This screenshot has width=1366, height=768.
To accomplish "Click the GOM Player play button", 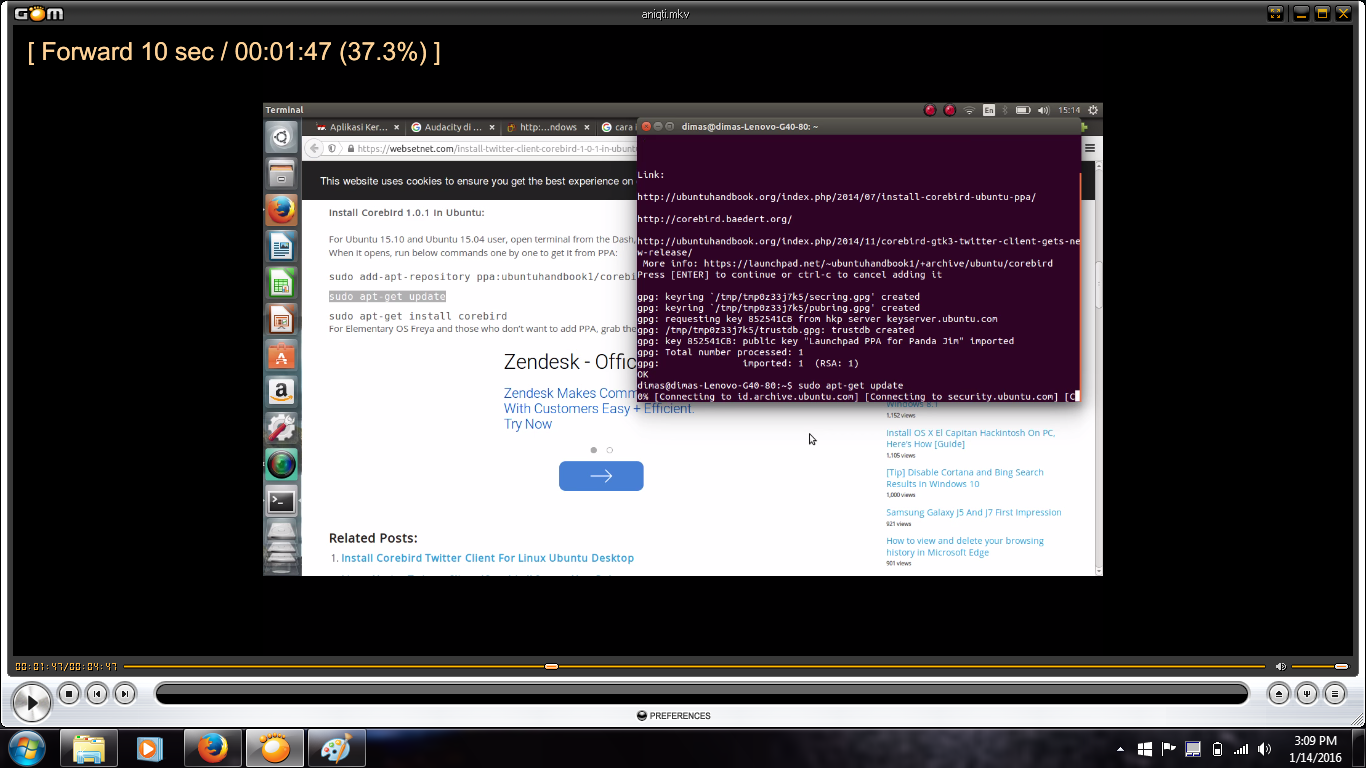I will [x=31, y=703].
